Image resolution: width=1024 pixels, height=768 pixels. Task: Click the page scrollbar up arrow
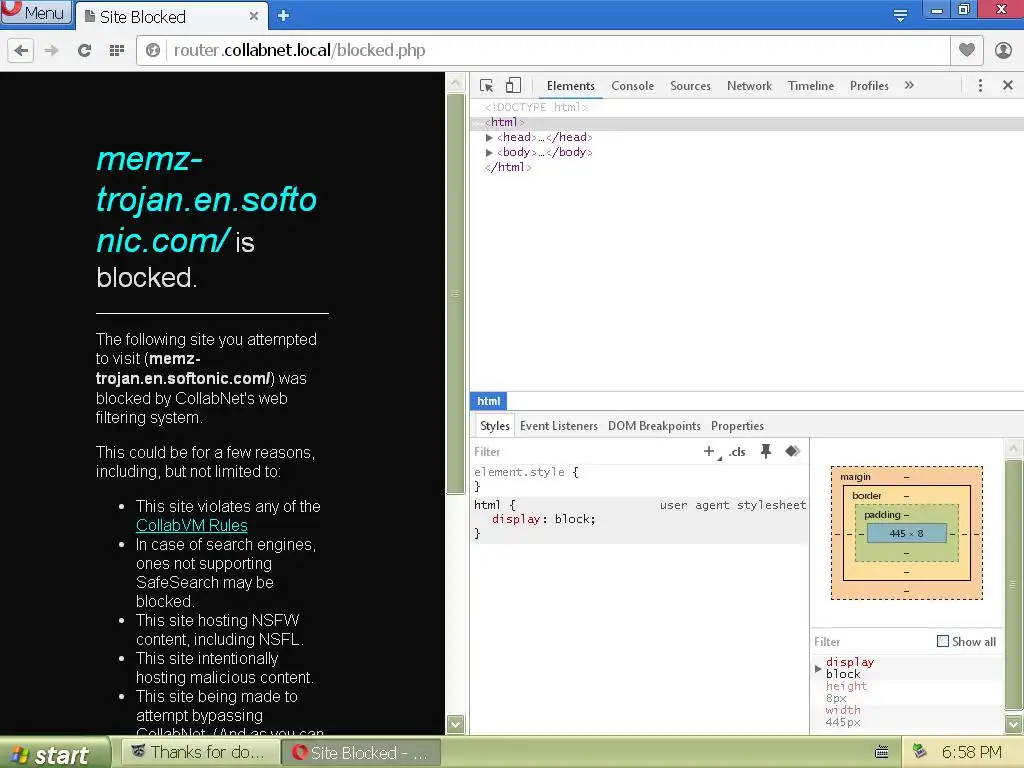(455, 83)
